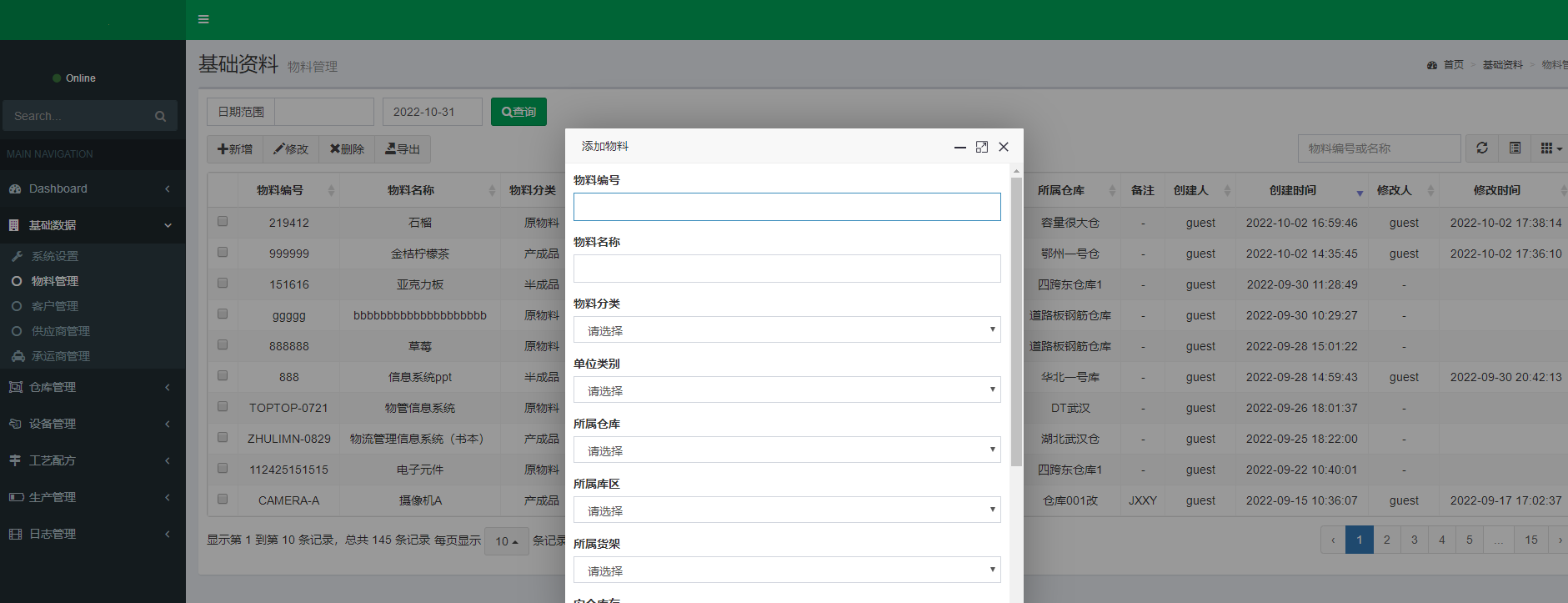Click the search magnifier icon in sidebar
This screenshot has height=603, width=1568.
160,117
